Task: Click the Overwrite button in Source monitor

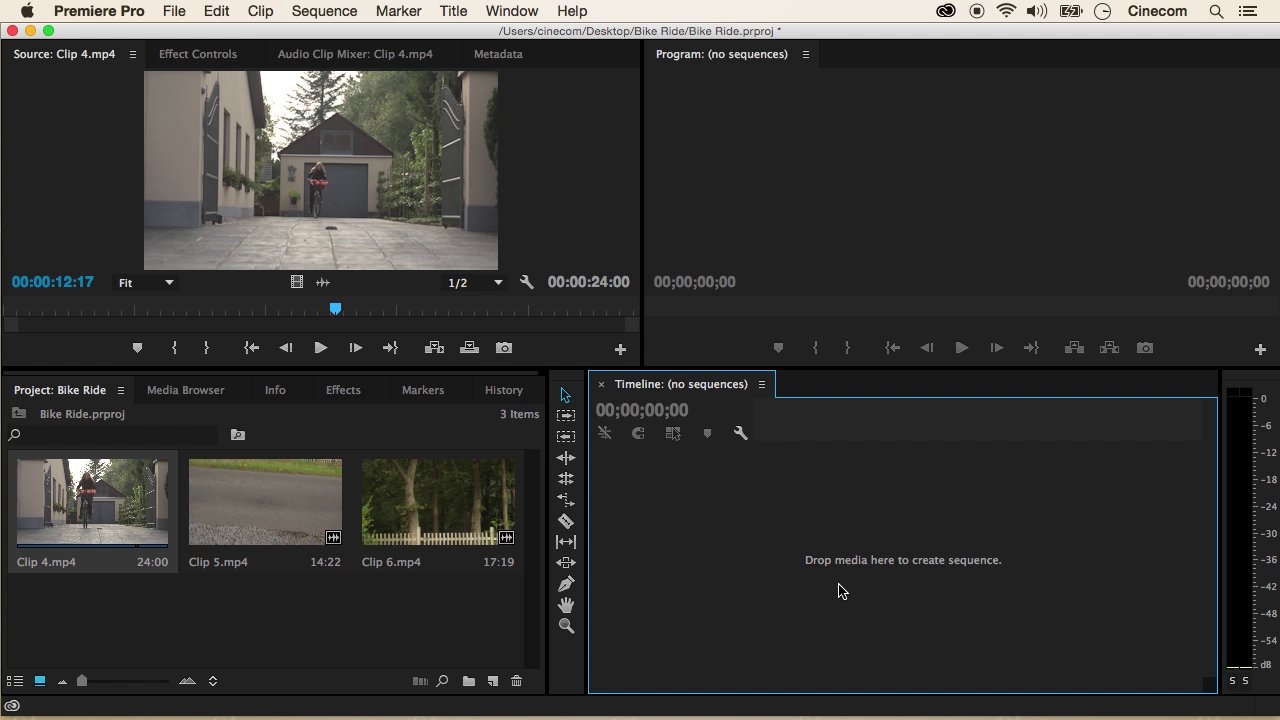Action: tap(469, 348)
